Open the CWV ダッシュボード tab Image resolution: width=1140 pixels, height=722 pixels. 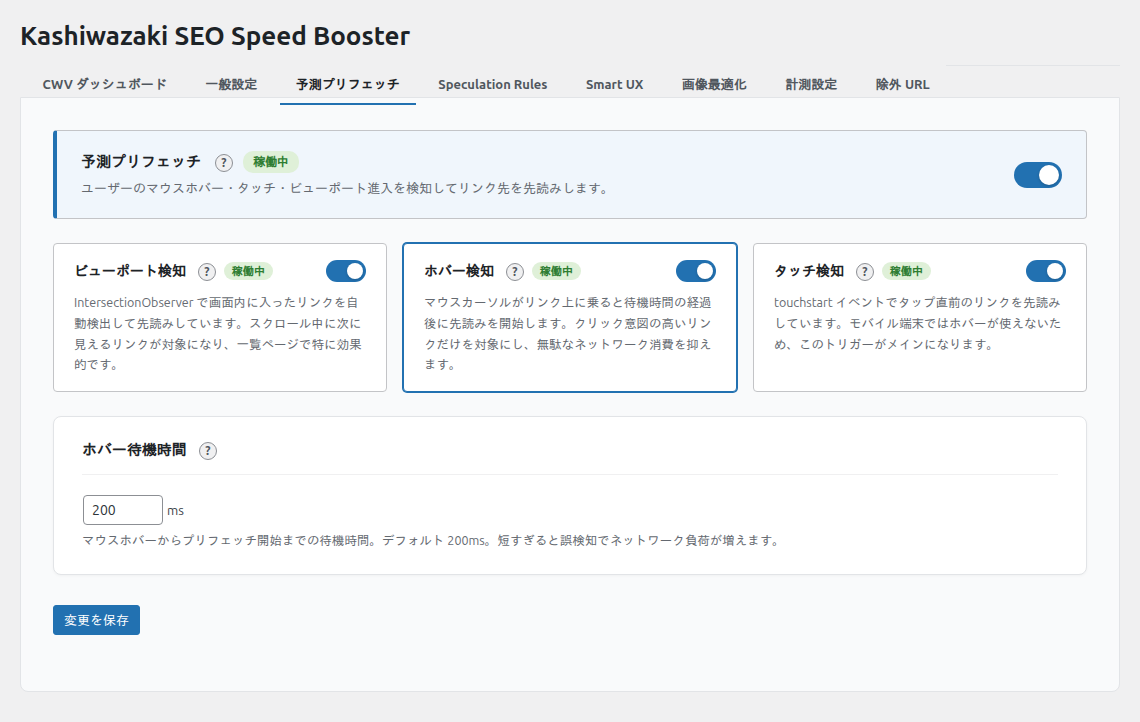pyautogui.click(x=104, y=84)
